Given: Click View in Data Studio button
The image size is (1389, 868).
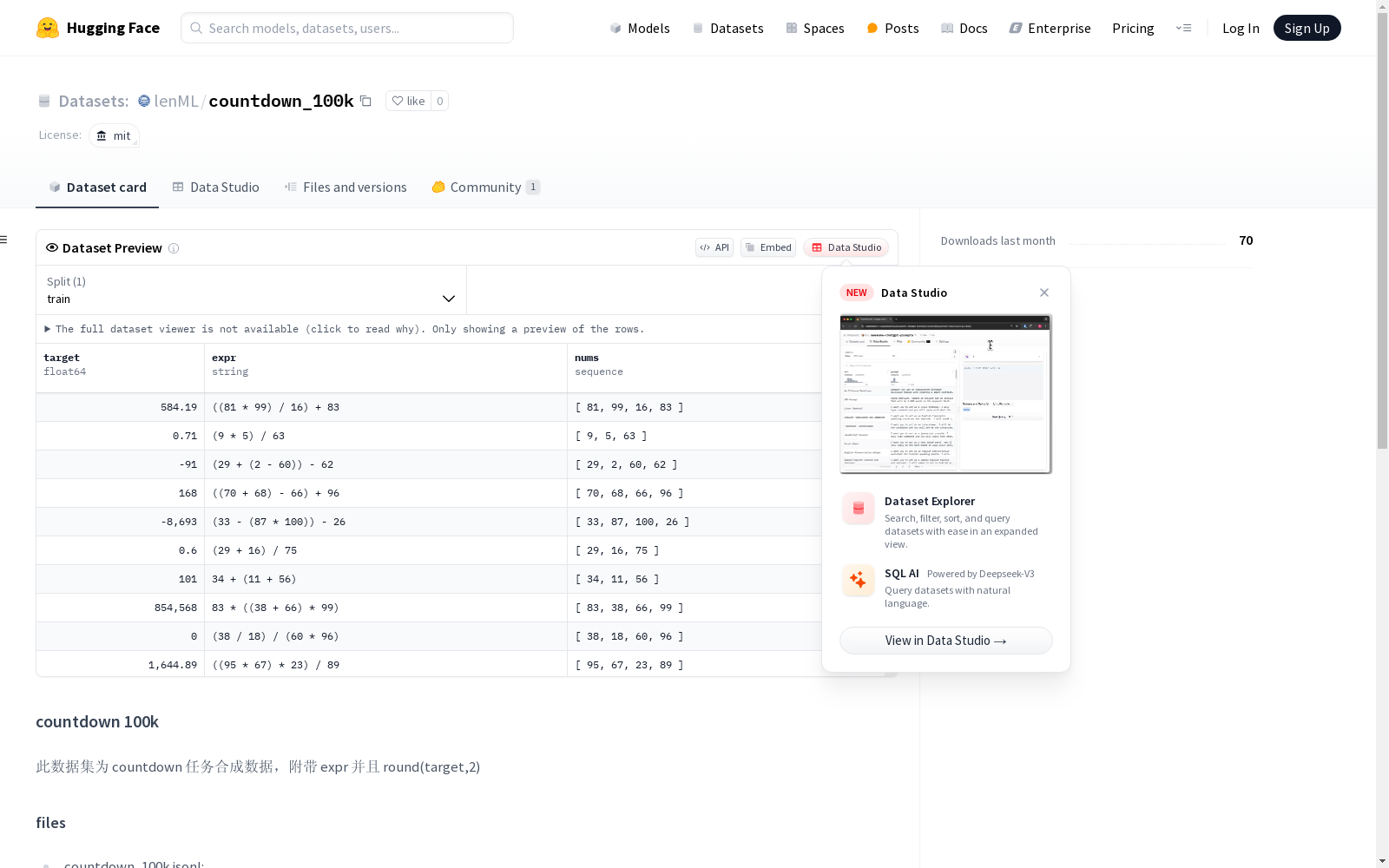Looking at the screenshot, I should pos(946,641).
